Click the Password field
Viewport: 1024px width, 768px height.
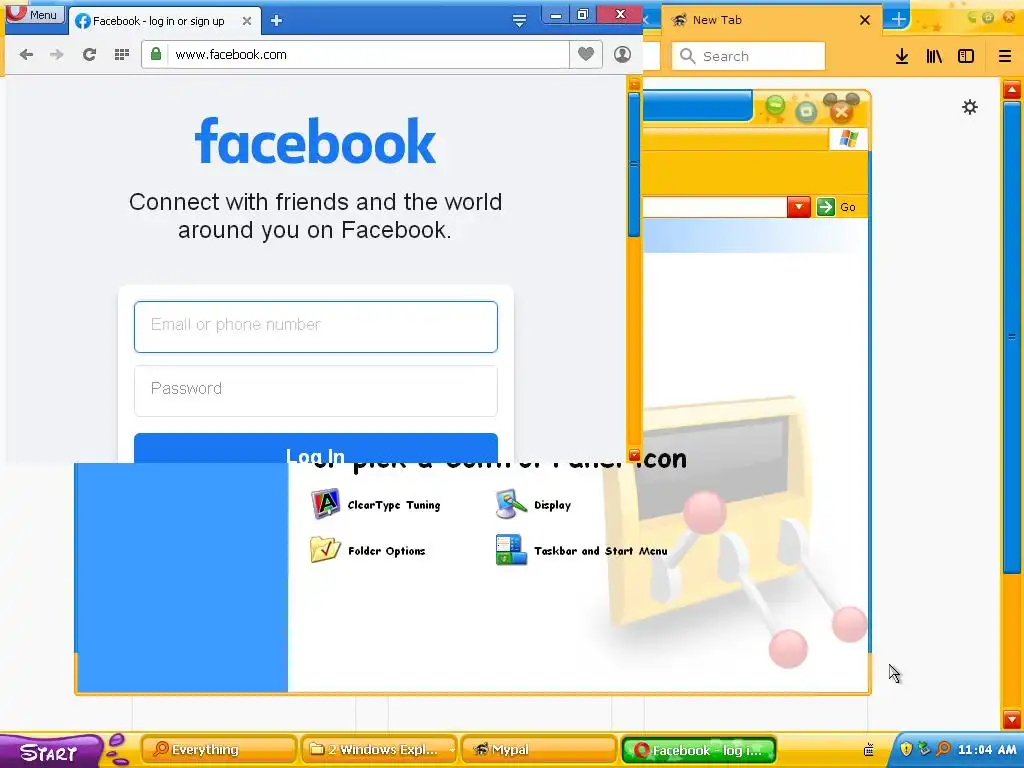point(316,390)
